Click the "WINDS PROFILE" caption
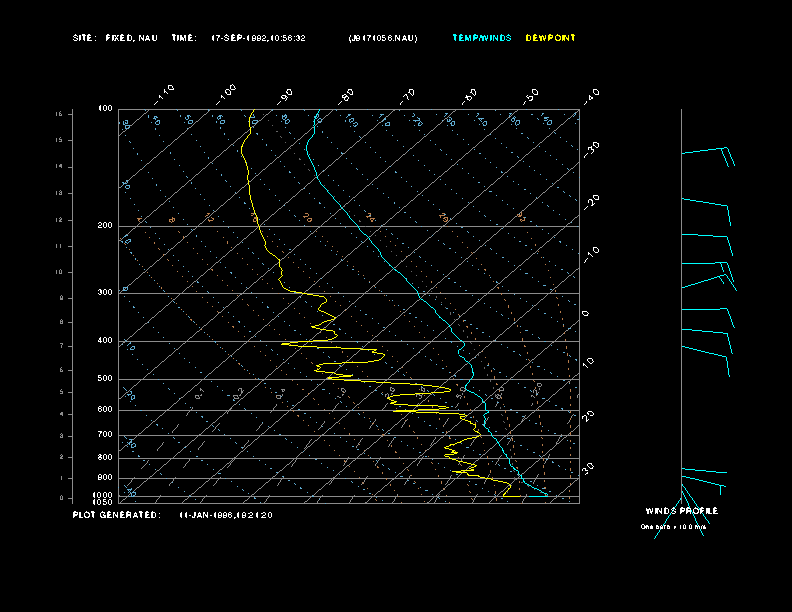Screen dimensions: 792x612 coord(681,511)
